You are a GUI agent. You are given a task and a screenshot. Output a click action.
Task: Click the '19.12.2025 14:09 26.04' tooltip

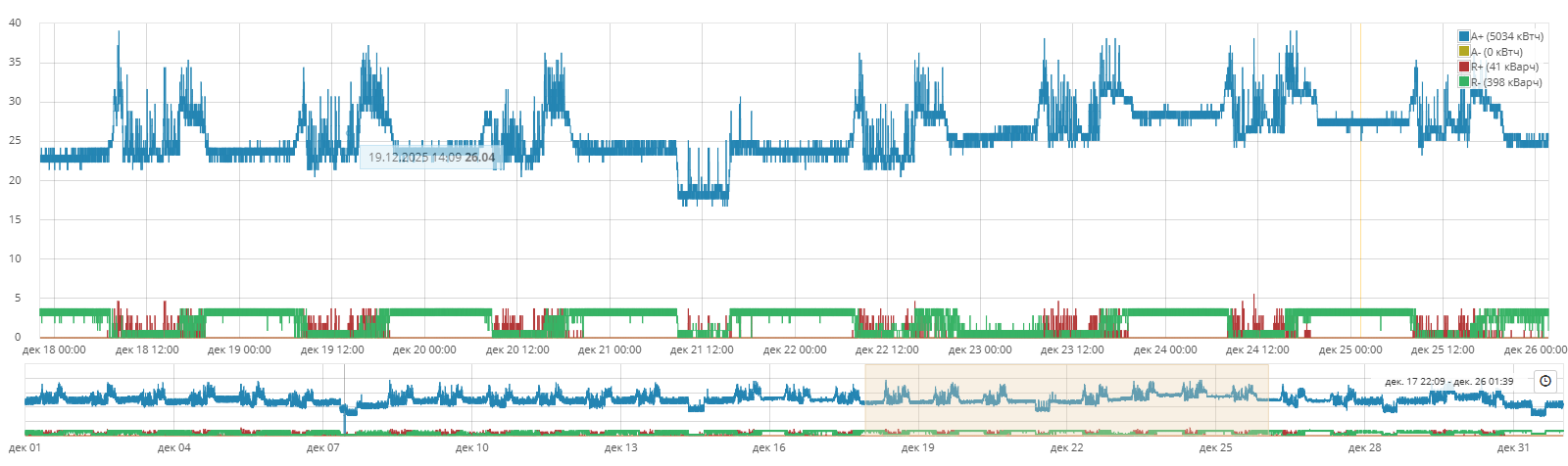[x=431, y=158]
